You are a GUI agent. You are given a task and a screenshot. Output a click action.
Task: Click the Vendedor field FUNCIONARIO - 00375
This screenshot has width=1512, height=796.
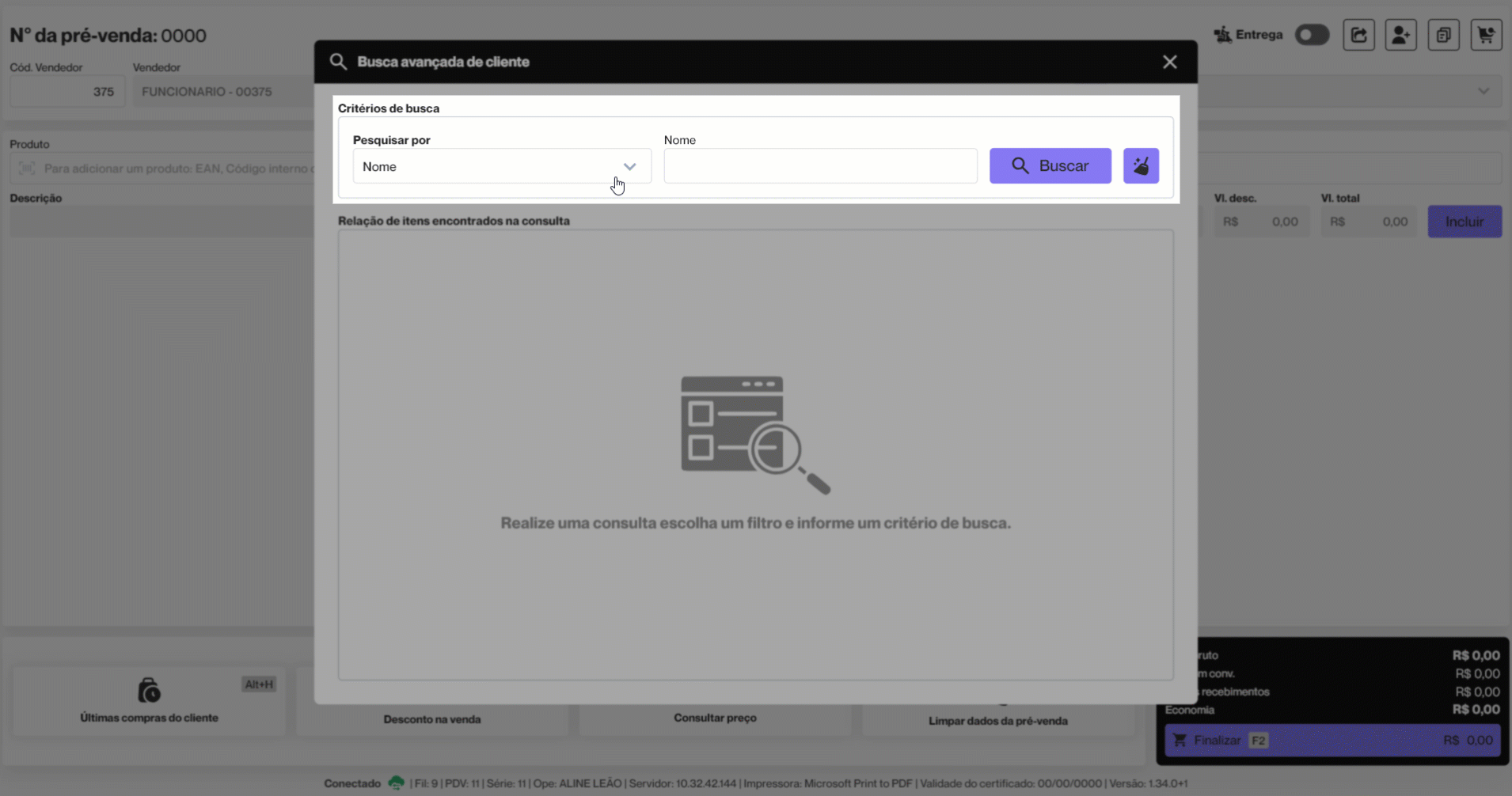[224, 92]
